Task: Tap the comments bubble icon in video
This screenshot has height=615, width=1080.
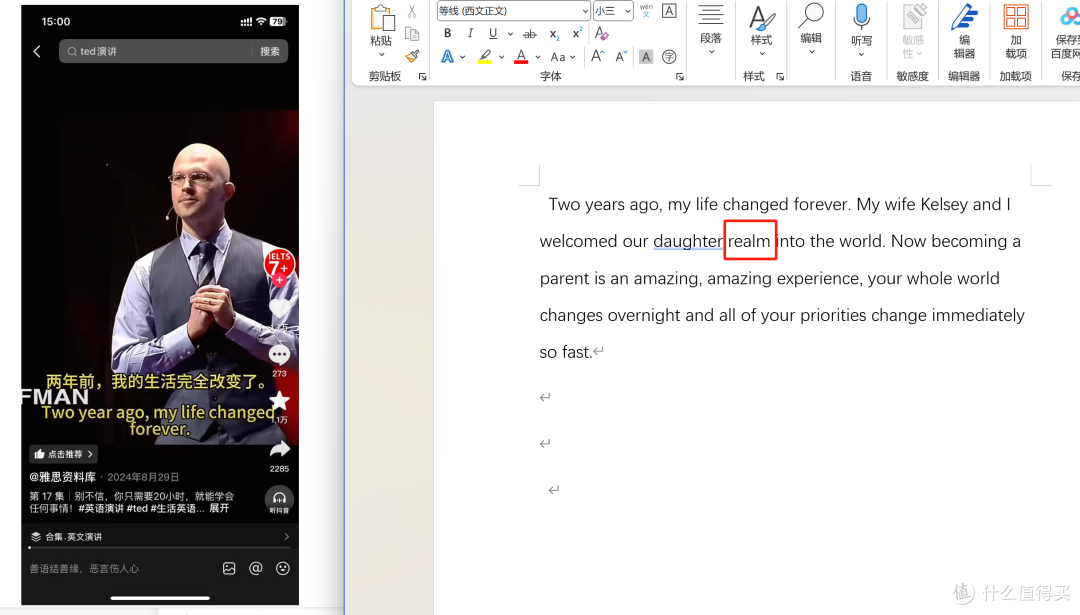Action: pos(279,355)
